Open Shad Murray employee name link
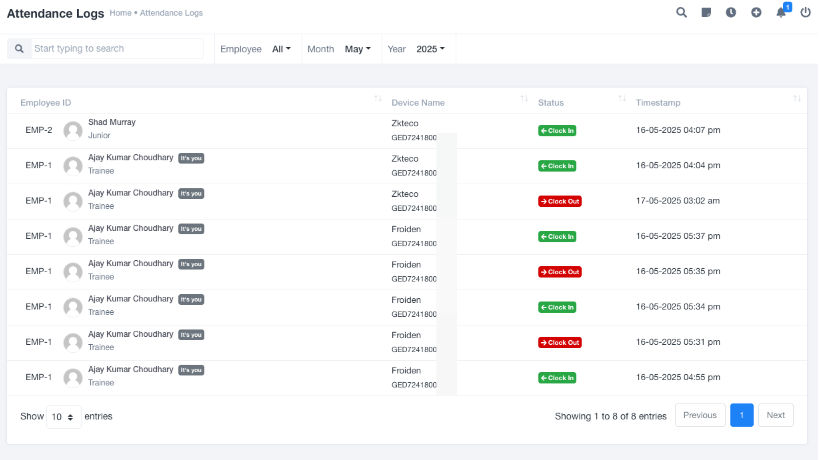 112,122
